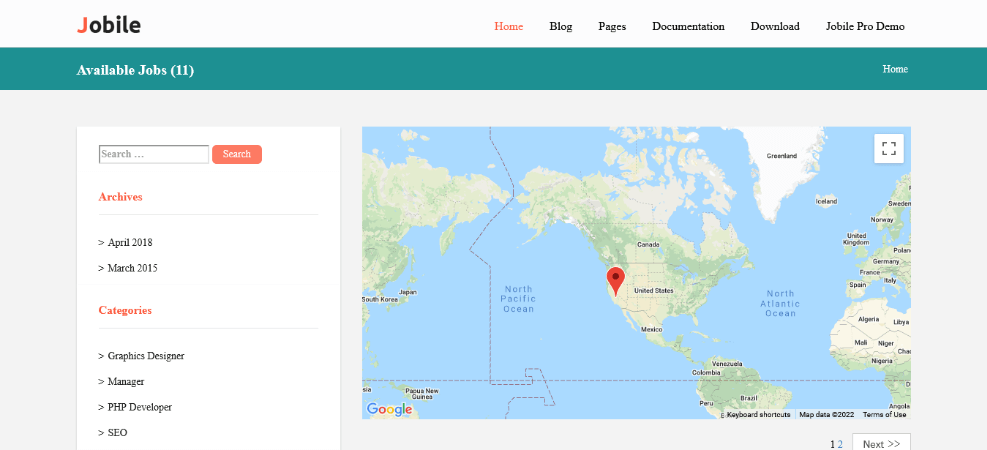The image size is (987, 450).
Task: Click the Venezuela label on the map
Action: coord(727,364)
